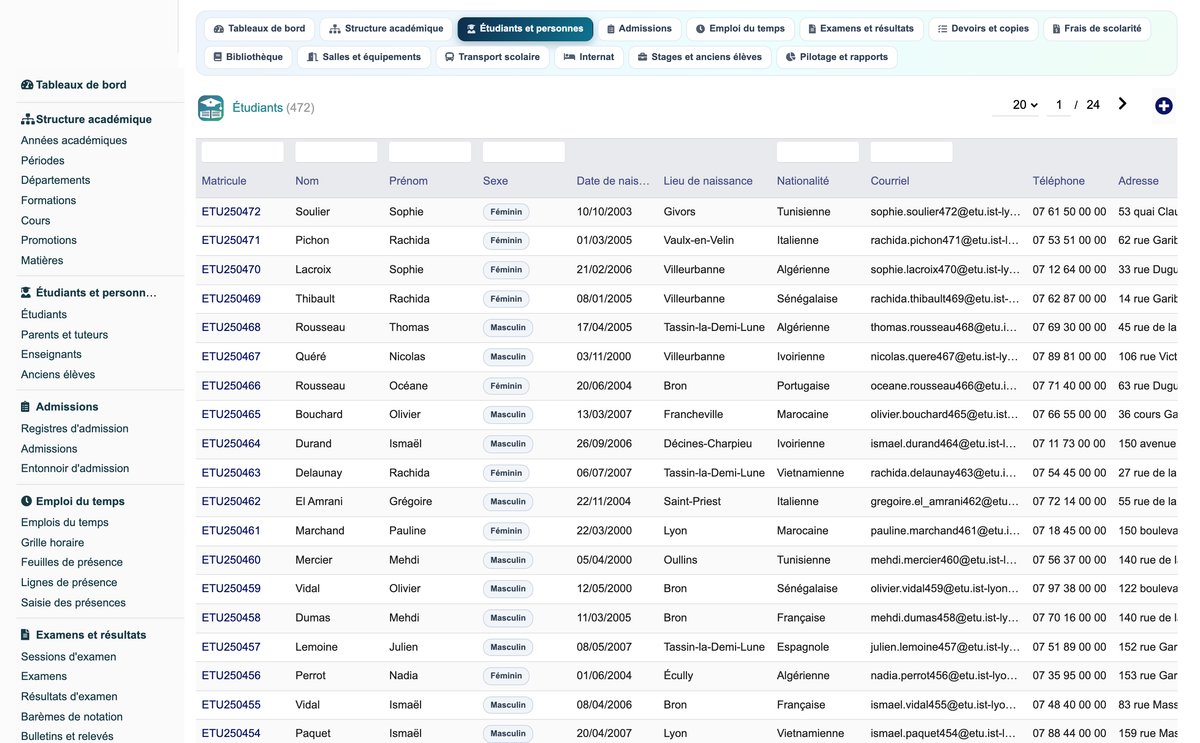Click the Transport scolaire bus icon
The image size is (1200, 743).
point(450,57)
